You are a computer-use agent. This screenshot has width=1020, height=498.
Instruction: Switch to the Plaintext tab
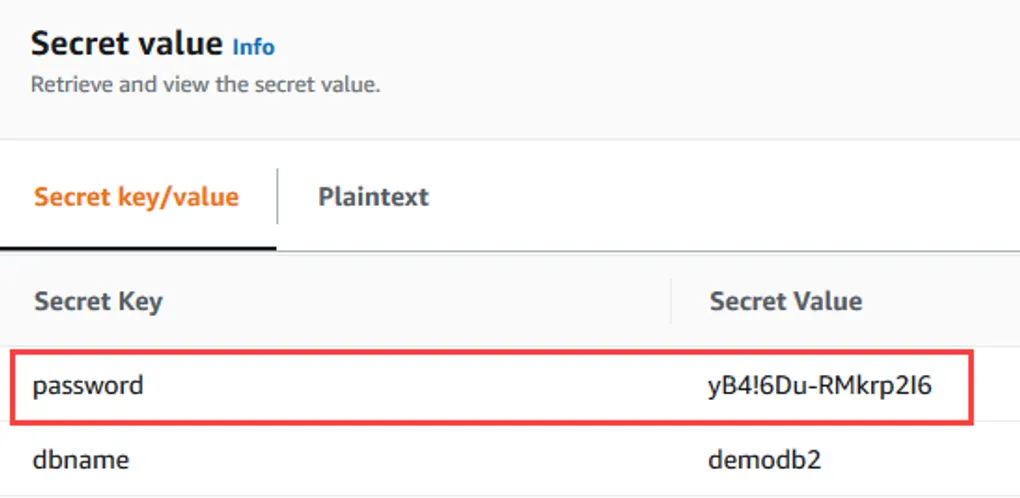[x=373, y=196]
